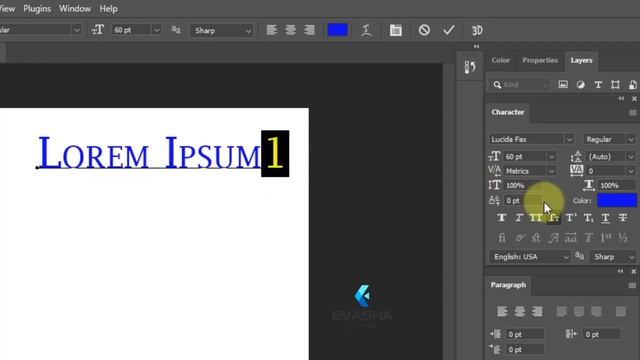Click the titling alternates OpenType icon
Image resolution: width=640 pixels, height=360 pixels.
coord(588,238)
